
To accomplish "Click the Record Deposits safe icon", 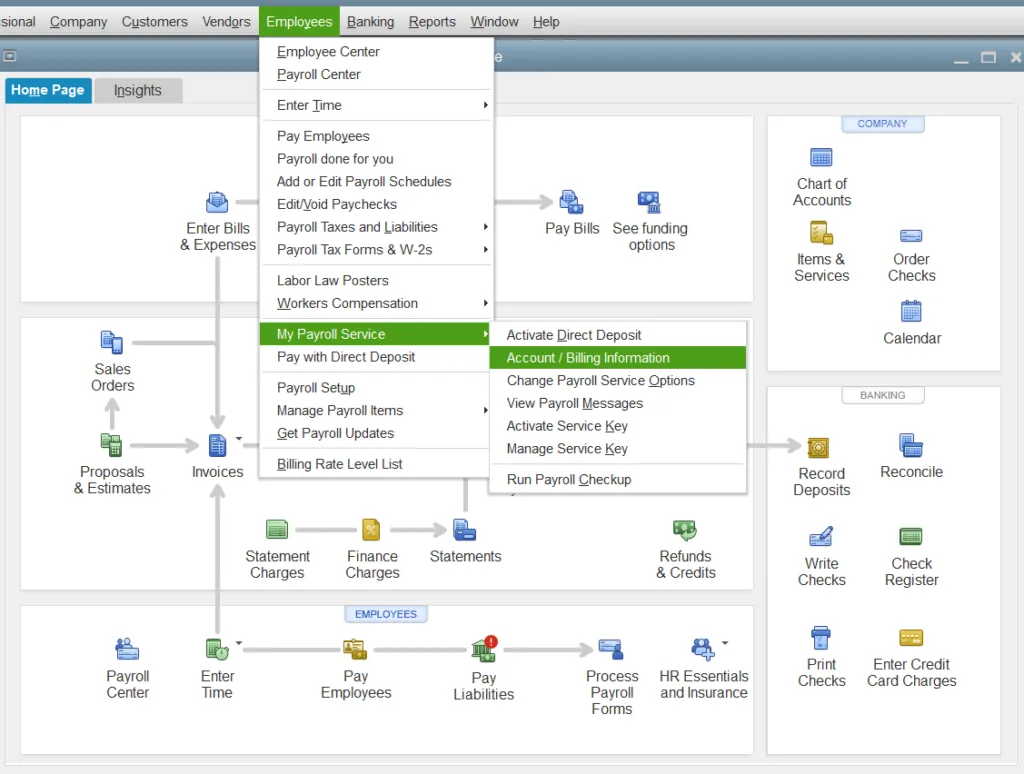I will (819, 447).
